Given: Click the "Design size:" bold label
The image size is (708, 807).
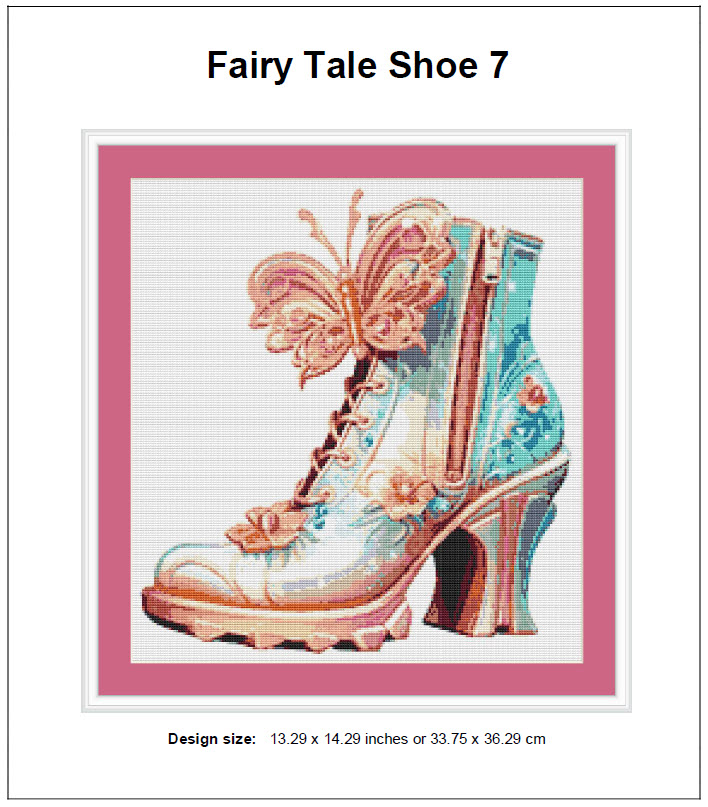Looking at the screenshot, I should [x=212, y=739].
